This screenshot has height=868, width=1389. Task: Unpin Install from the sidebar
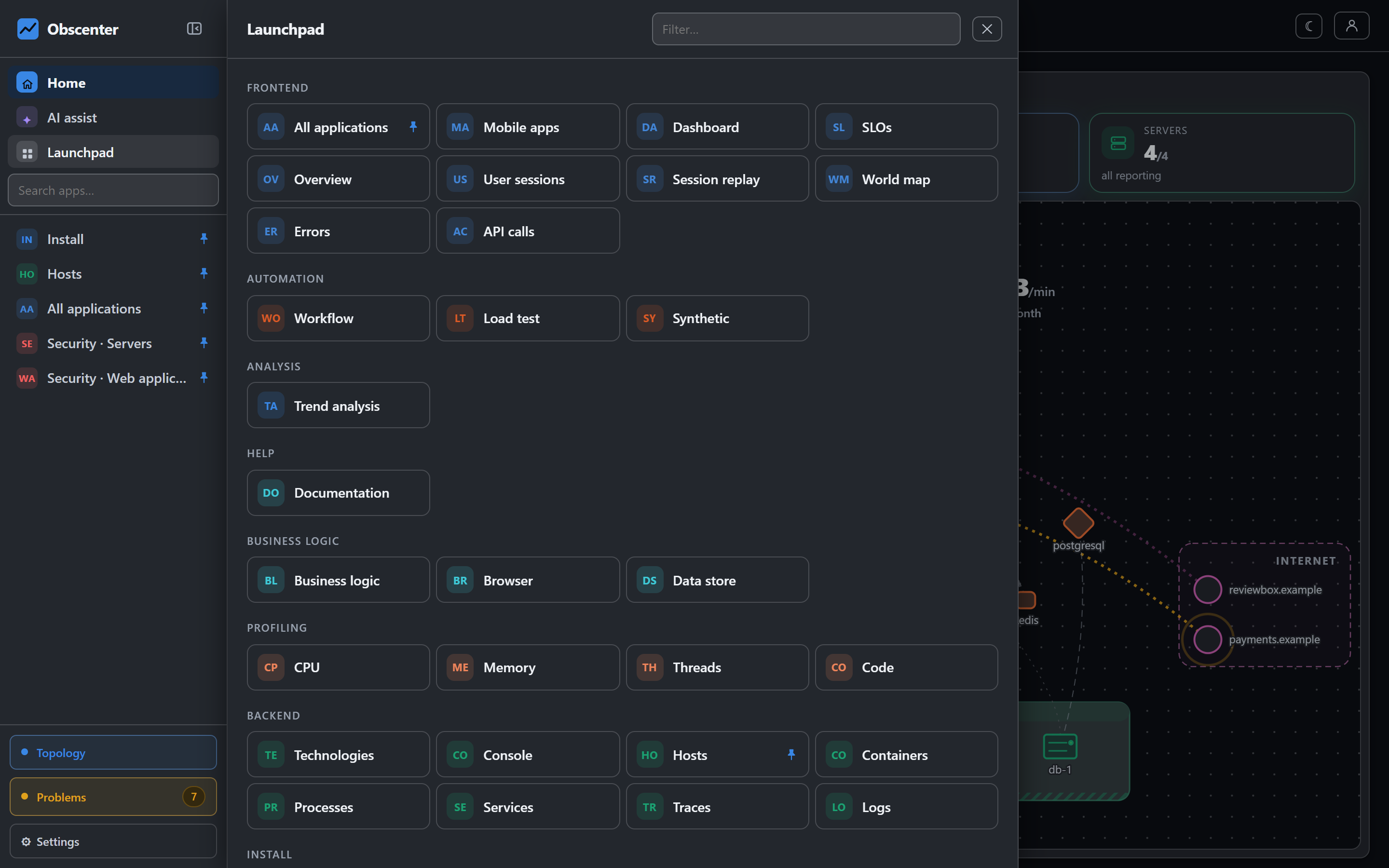point(204,239)
